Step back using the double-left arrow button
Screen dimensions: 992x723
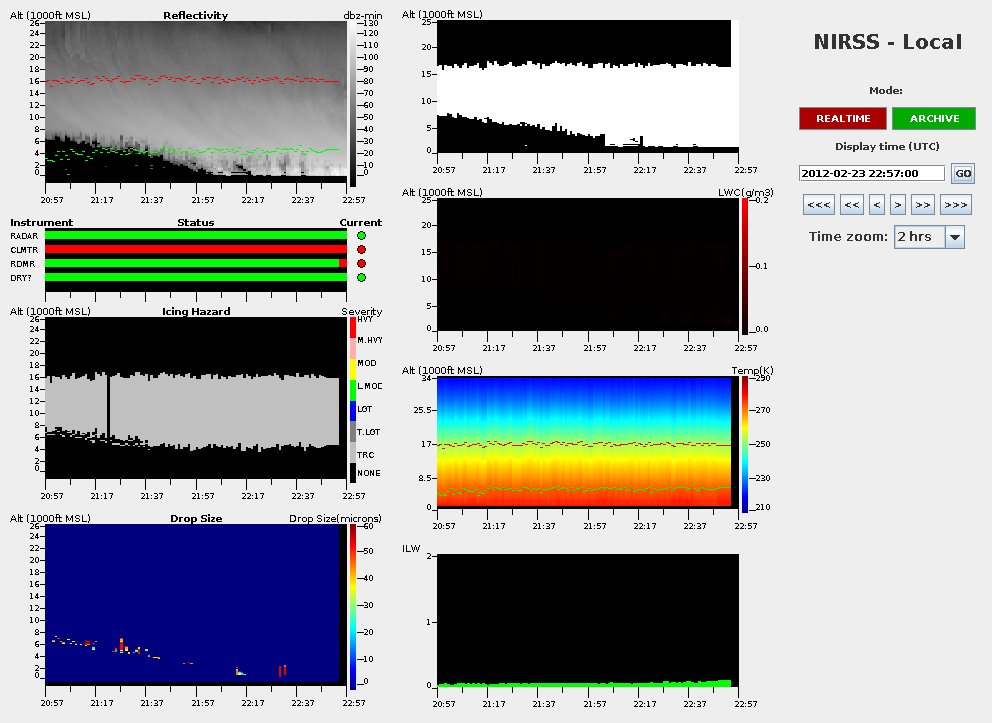pyautogui.click(x=852, y=205)
